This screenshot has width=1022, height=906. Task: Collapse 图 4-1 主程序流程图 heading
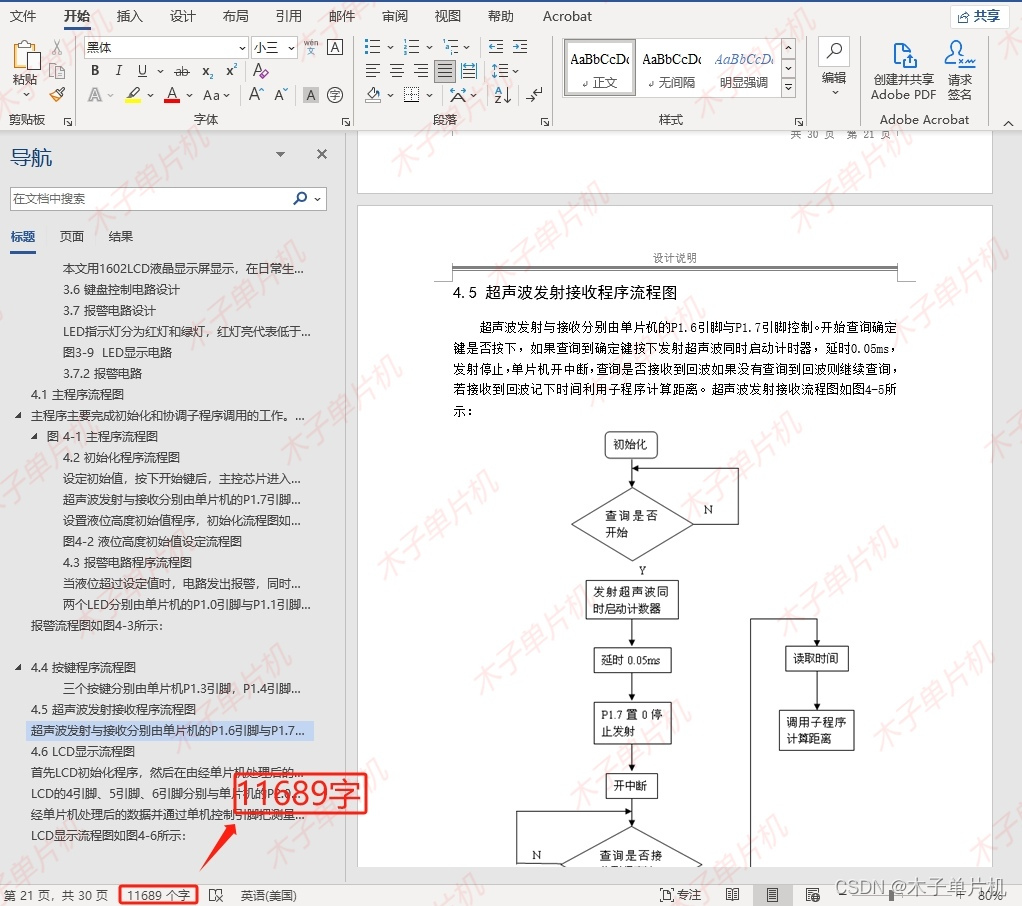tap(34, 437)
